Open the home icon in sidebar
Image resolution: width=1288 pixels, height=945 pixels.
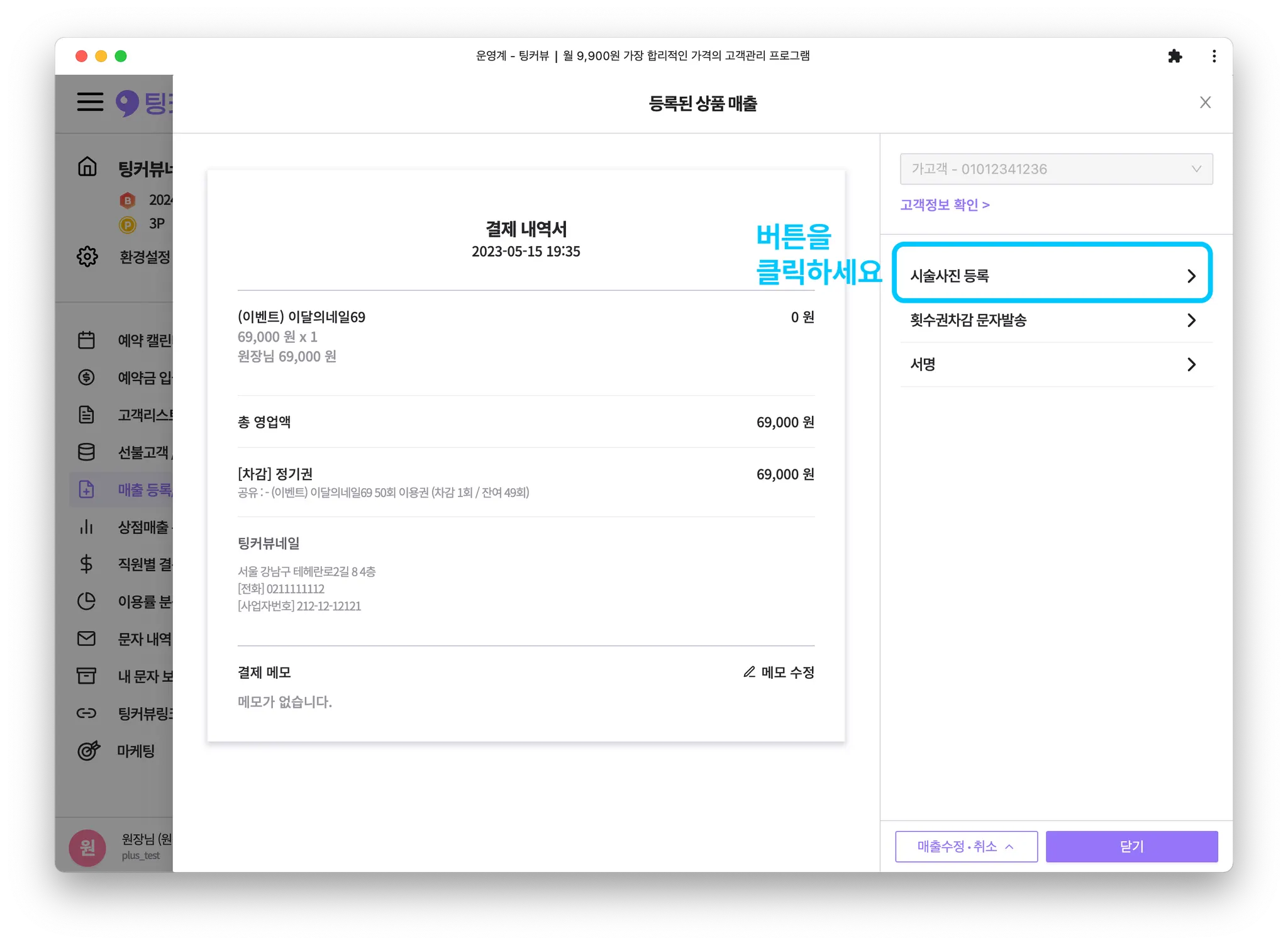pyautogui.click(x=87, y=167)
